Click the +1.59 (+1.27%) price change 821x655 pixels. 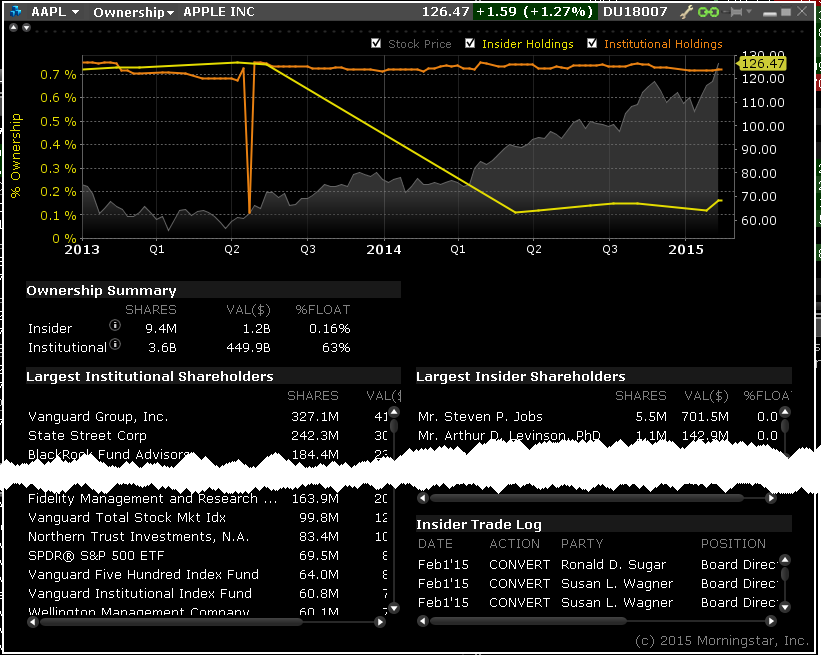[x=534, y=12]
